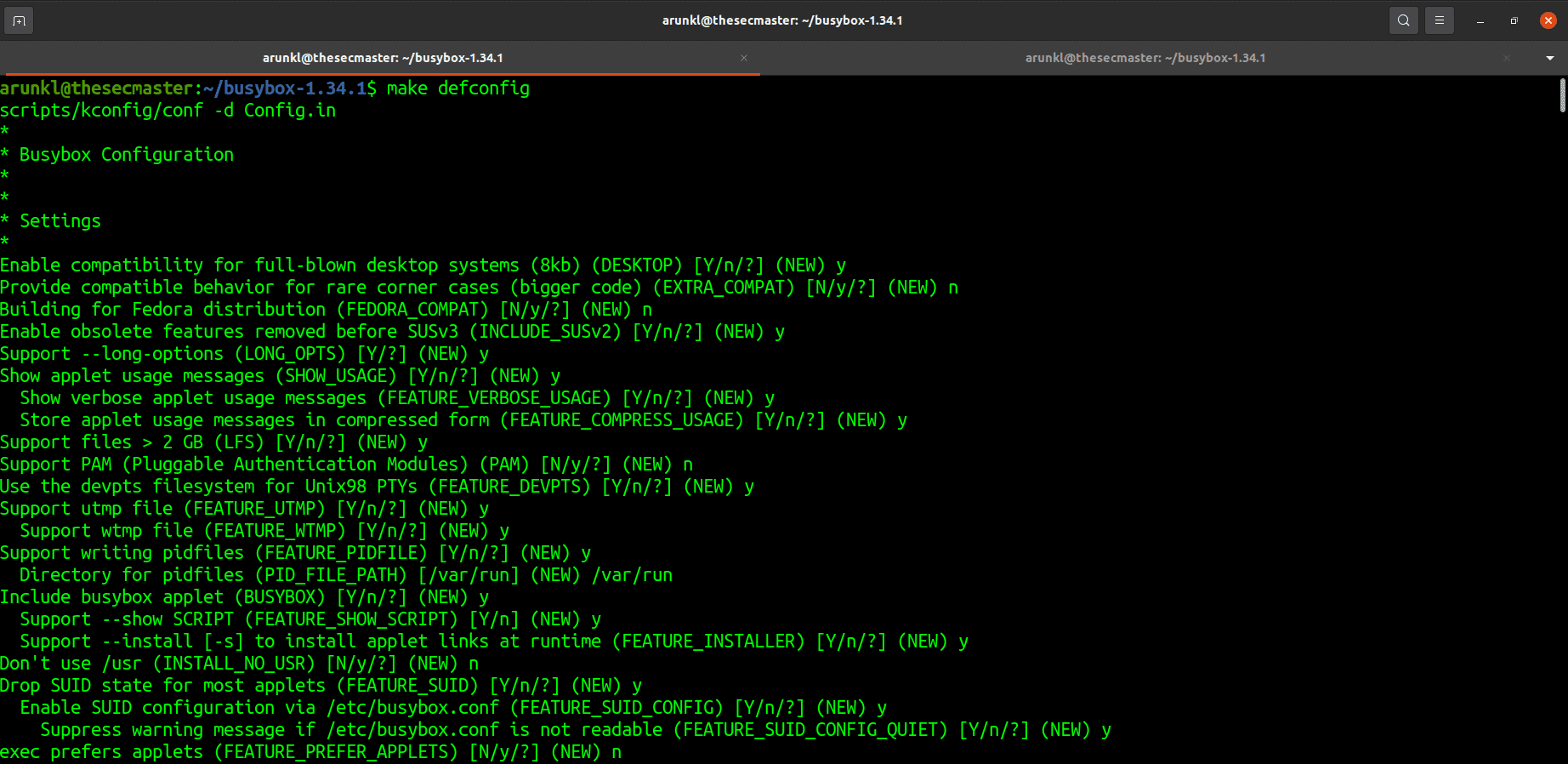Click the '(FEATURE_SHOW_SCRIPT)' option line
Viewport: 1568px width, 764px height.
(x=311, y=619)
